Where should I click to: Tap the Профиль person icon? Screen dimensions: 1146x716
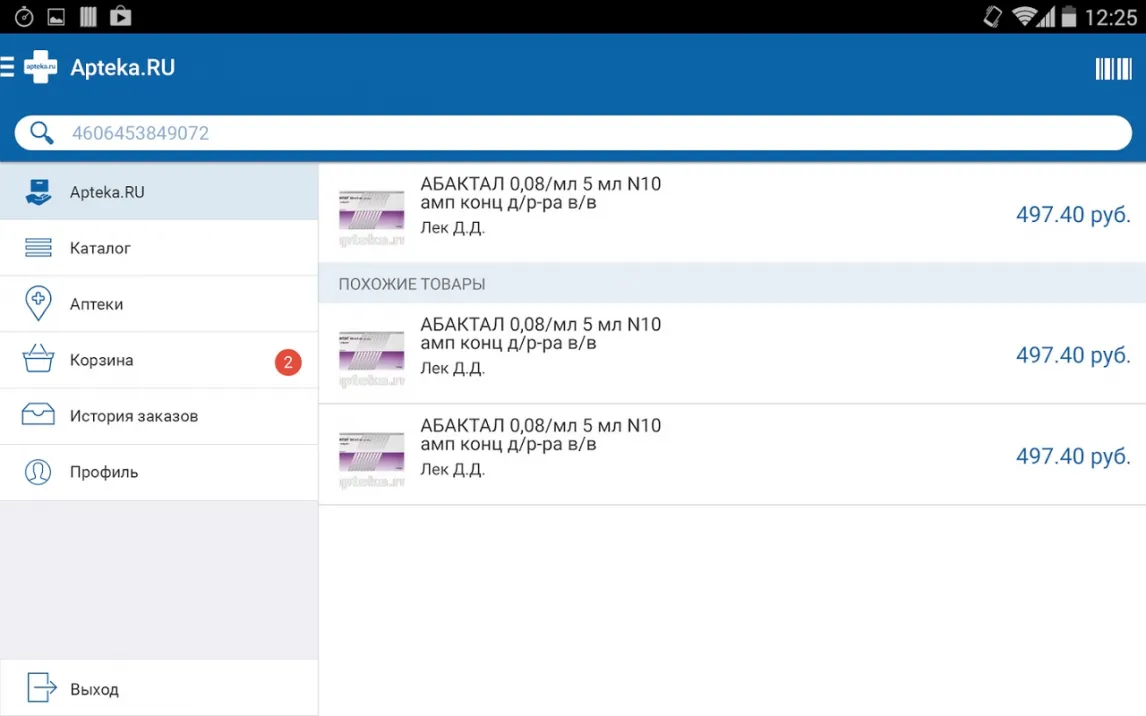(x=38, y=472)
